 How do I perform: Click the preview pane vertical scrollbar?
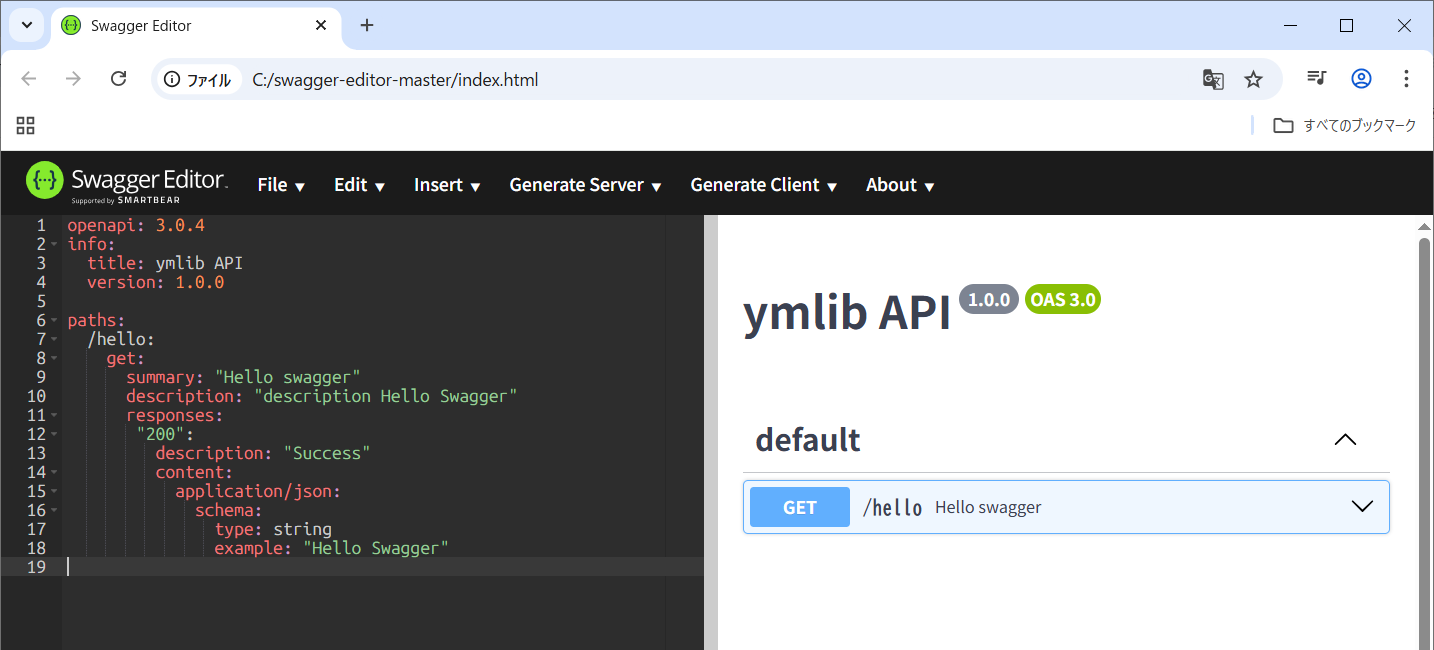tap(1425, 440)
